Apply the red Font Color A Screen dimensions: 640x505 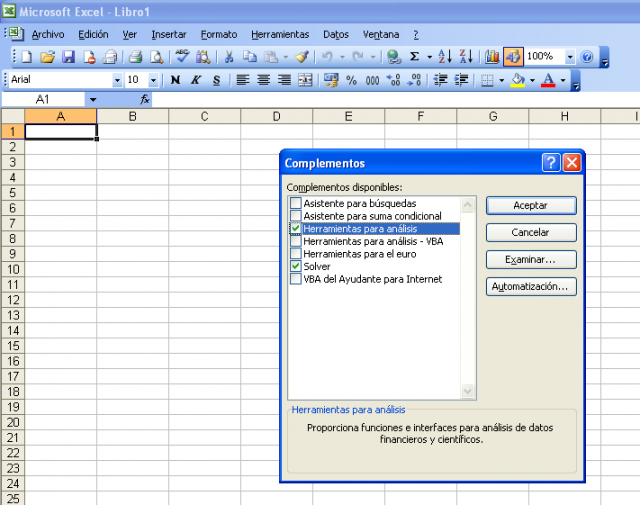tap(548, 80)
